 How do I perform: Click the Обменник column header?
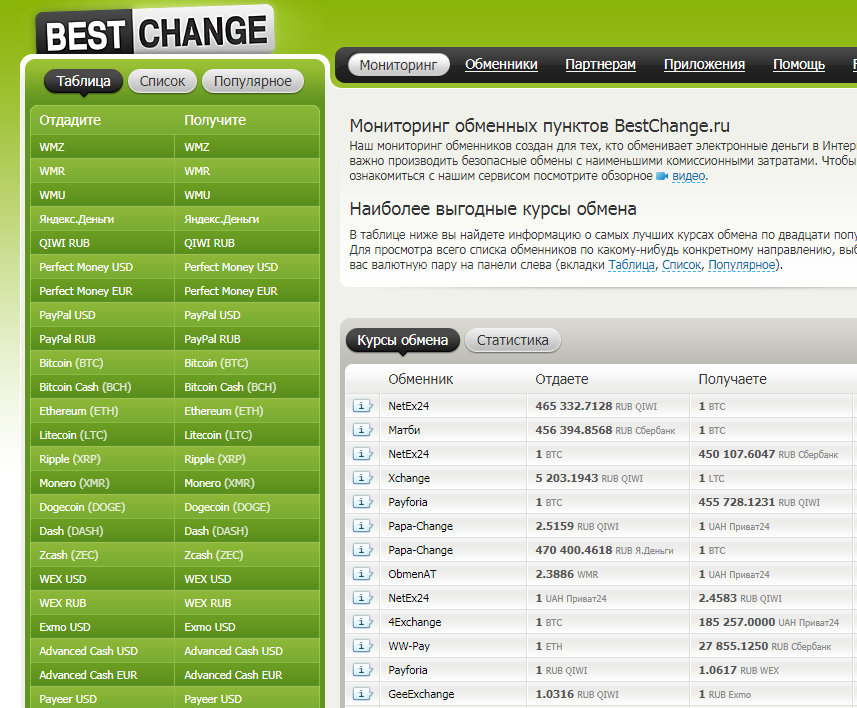pos(421,379)
